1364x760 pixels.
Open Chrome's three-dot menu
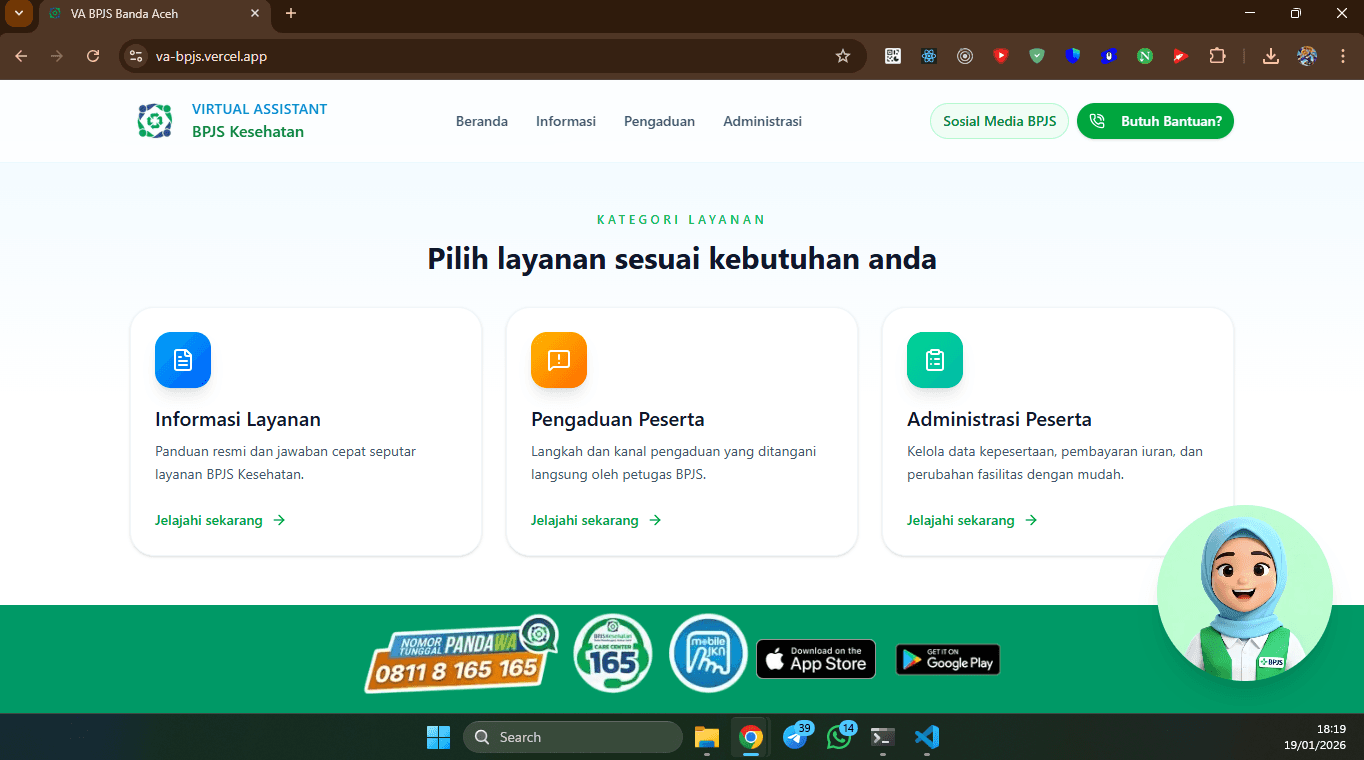[x=1343, y=56]
